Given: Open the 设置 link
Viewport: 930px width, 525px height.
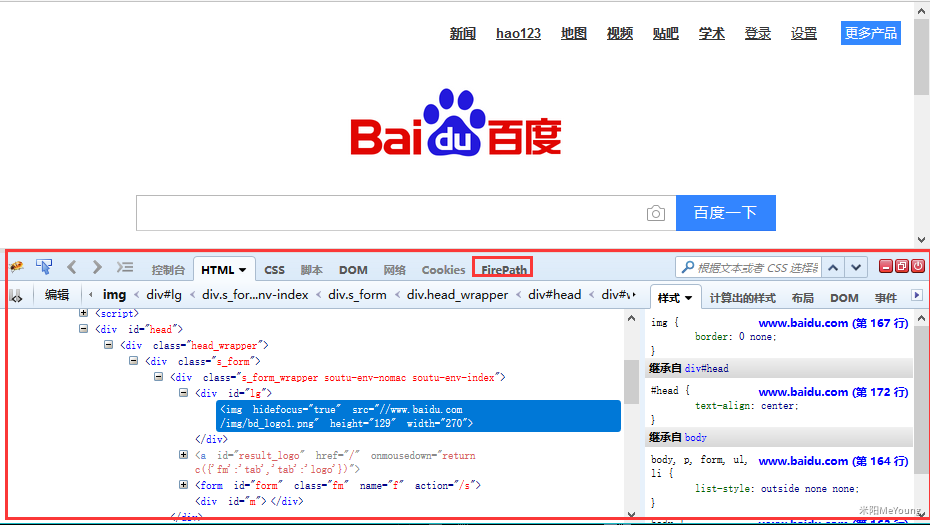Looking at the screenshot, I should pyautogui.click(x=804, y=33).
